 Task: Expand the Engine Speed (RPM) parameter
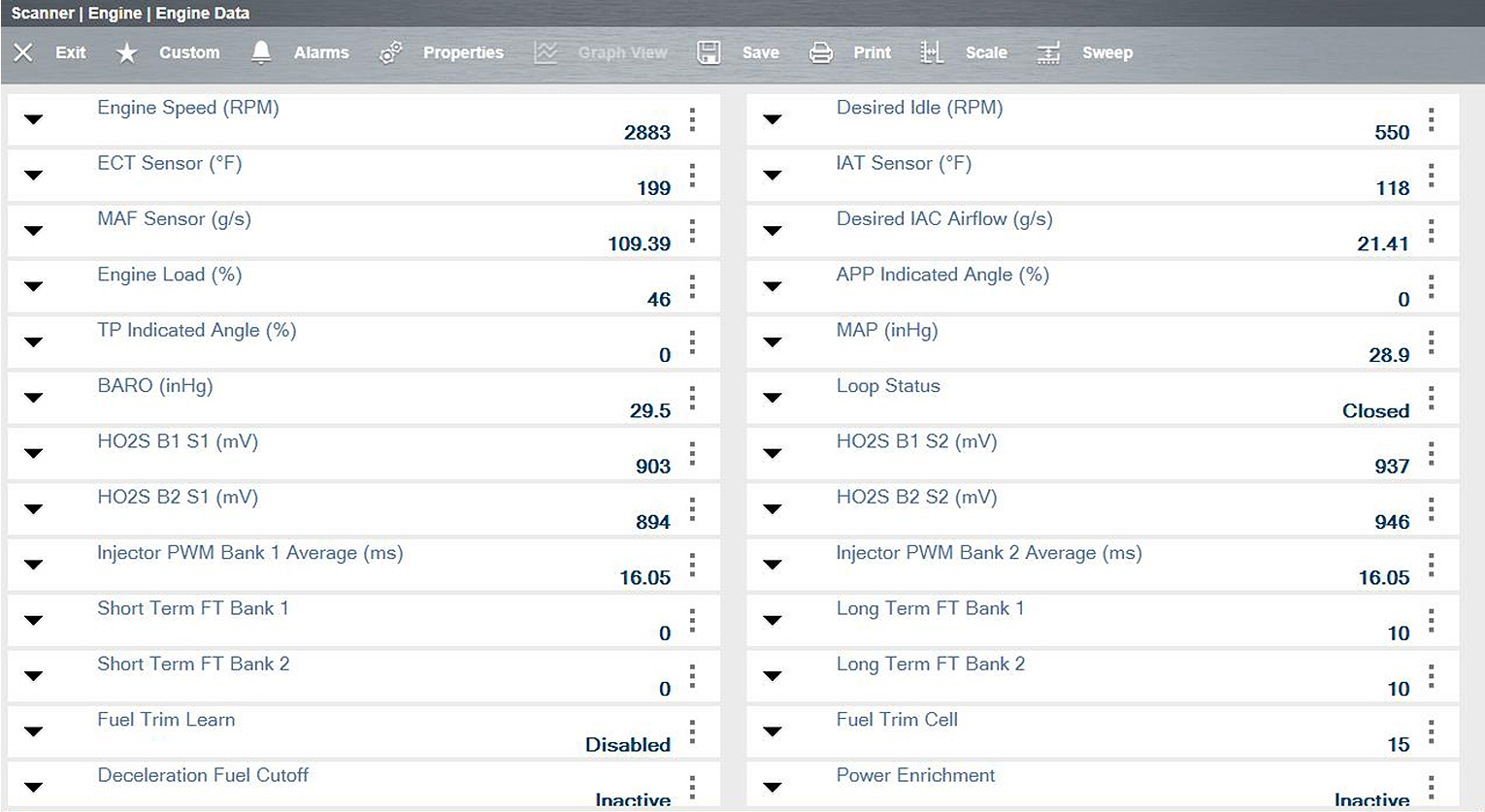tap(33, 119)
